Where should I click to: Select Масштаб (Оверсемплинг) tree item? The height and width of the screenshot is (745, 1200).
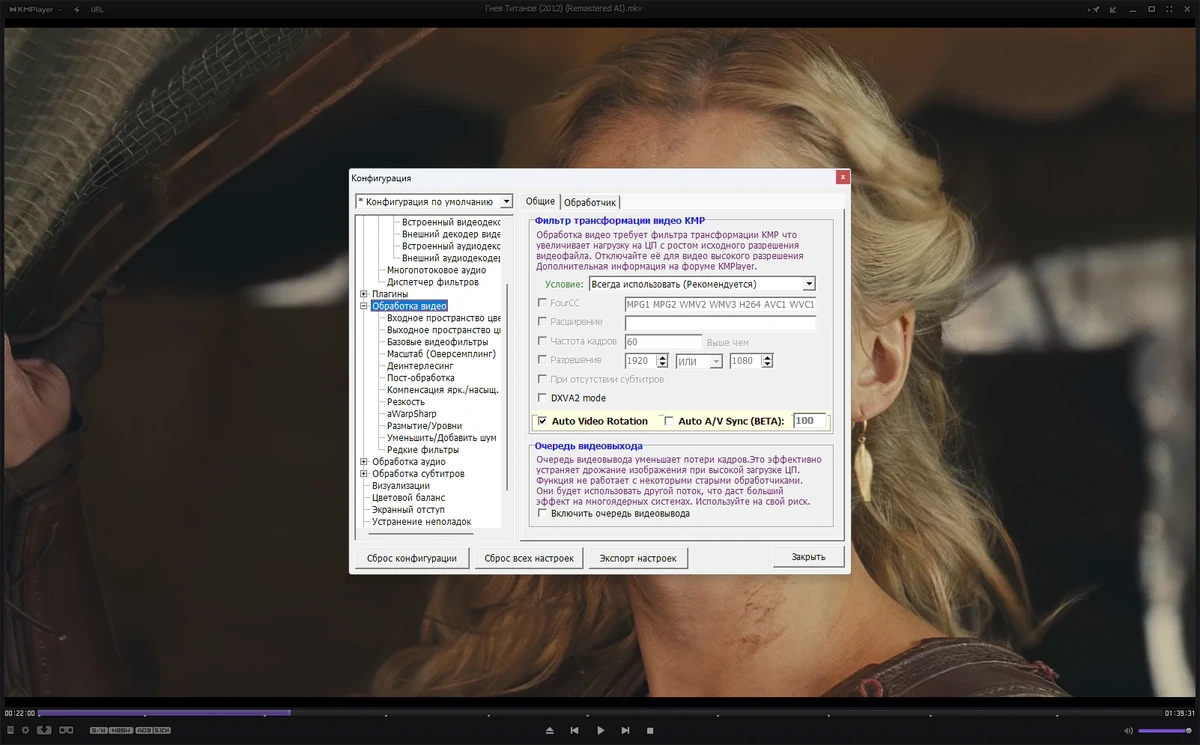click(x=441, y=354)
